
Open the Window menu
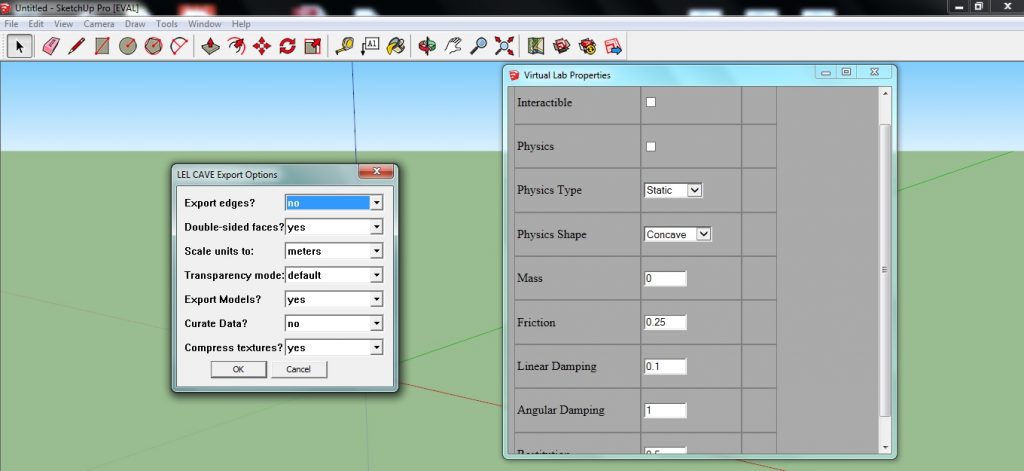204,24
